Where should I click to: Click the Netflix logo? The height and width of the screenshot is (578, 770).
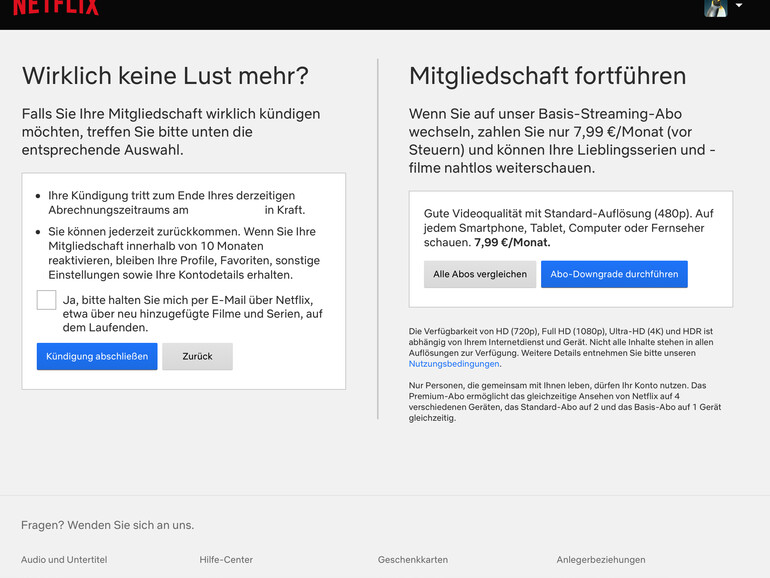[x=55, y=7]
